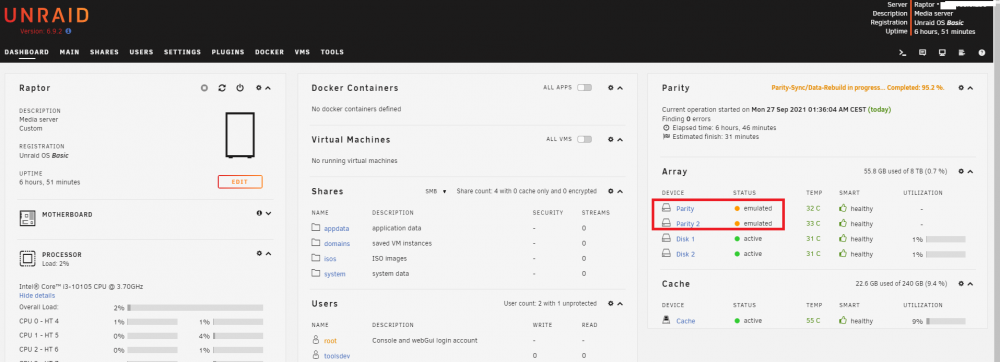The image size is (1000, 362).
Task: Click the healthy thumbs-up icon for Disk 1
Action: coord(842,239)
